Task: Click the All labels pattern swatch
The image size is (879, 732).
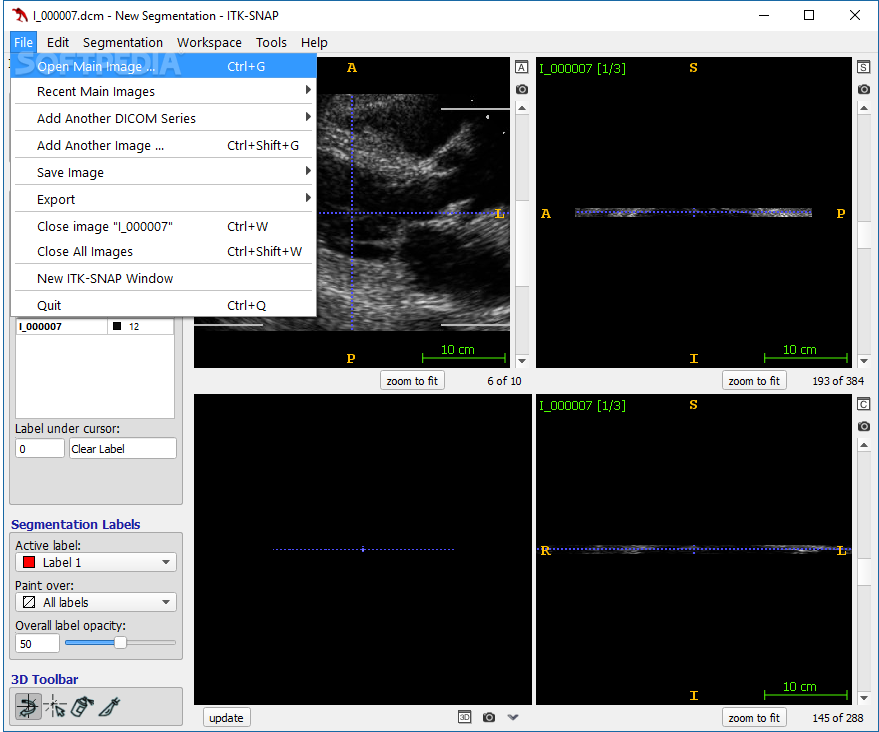Action: [29, 603]
